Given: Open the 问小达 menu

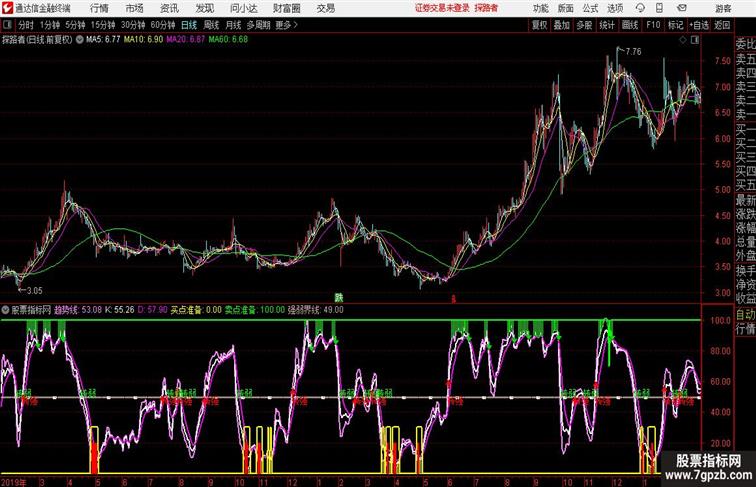Looking at the screenshot, I should pyautogui.click(x=243, y=8).
